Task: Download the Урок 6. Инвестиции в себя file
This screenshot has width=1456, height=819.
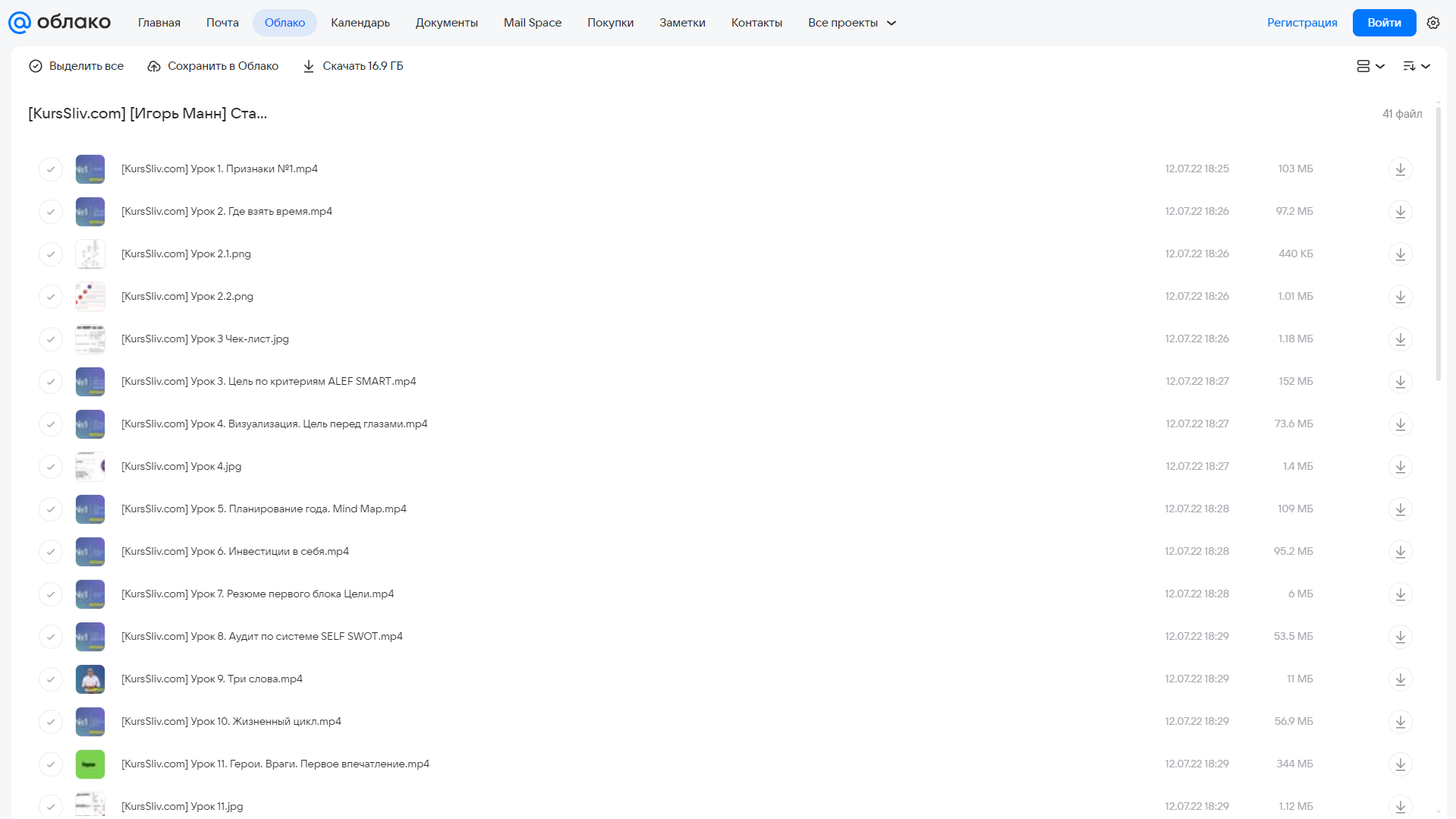Action: click(x=1400, y=552)
